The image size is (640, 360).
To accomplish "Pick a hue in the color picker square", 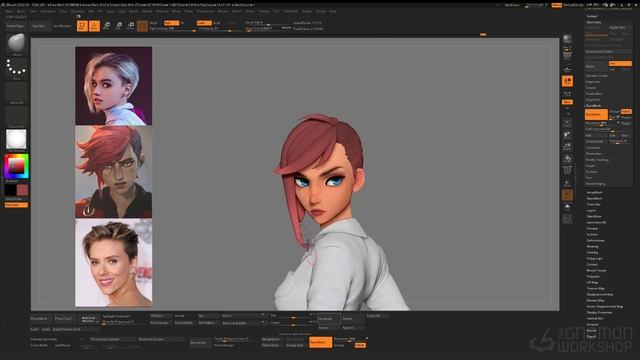I will pos(16,166).
